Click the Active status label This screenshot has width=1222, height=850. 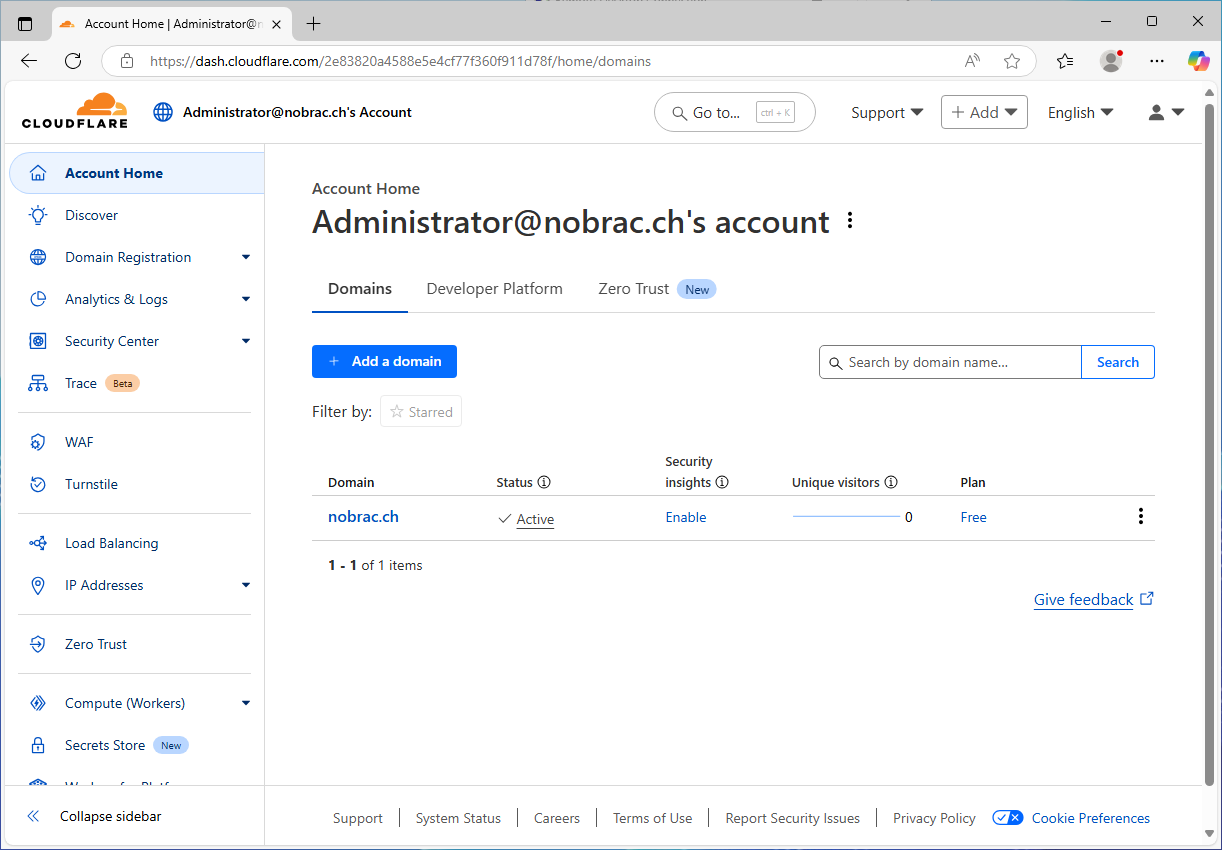[535, 519]
